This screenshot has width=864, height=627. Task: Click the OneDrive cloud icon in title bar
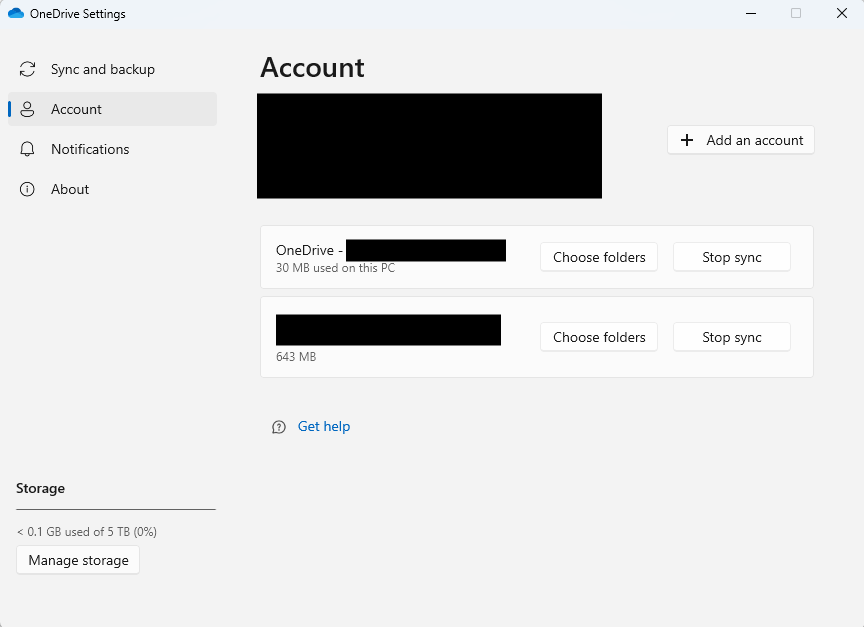point(16,13)
